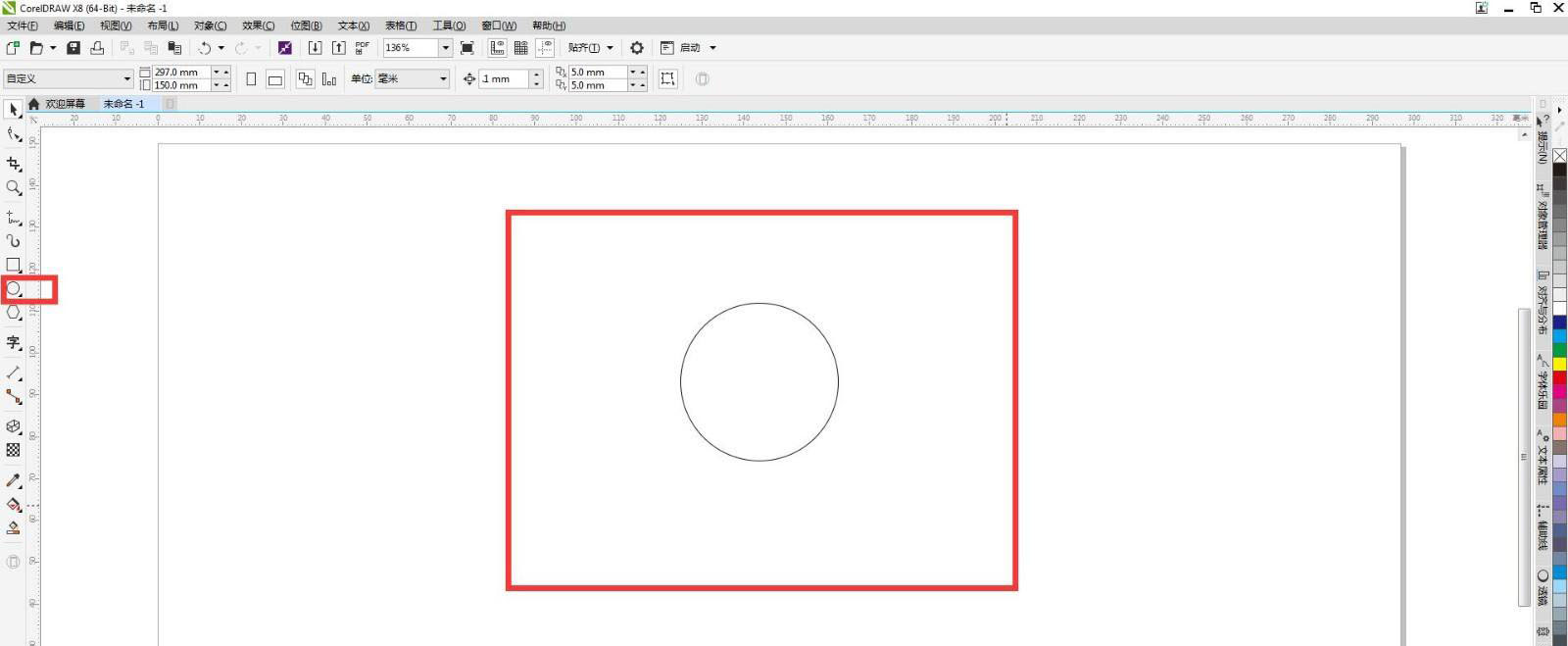Click the 启动 launcher button
Viewport: 1568px width, 646px height.
tap(690, 48)
